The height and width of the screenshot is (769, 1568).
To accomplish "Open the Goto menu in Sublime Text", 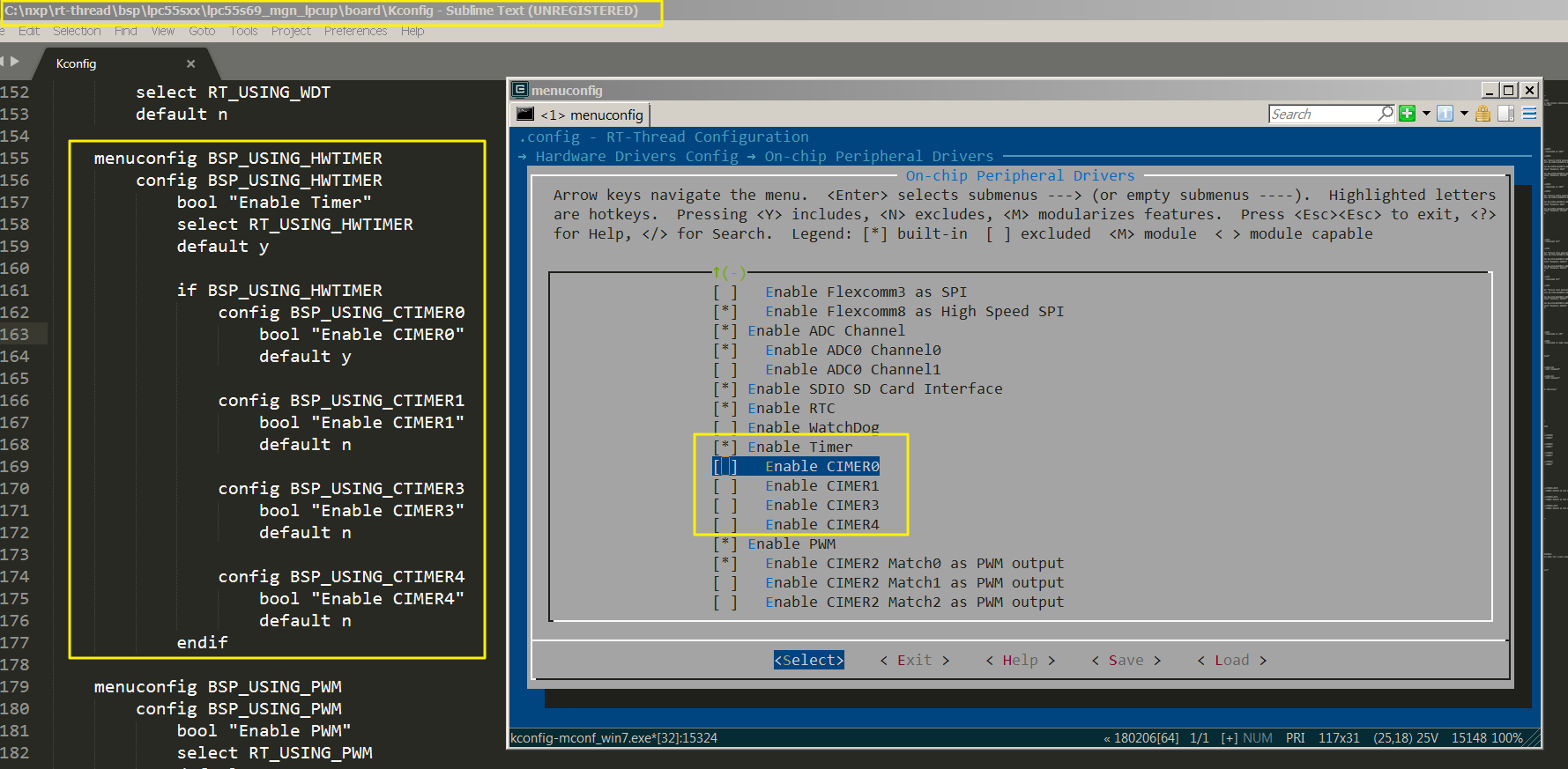I will (x=202, y=31).
